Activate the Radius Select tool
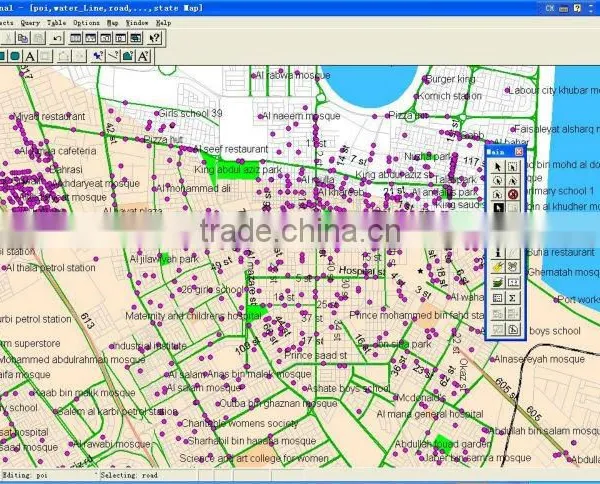The width and height of the screenshot is (600, 484). click(x=497, y=181)
